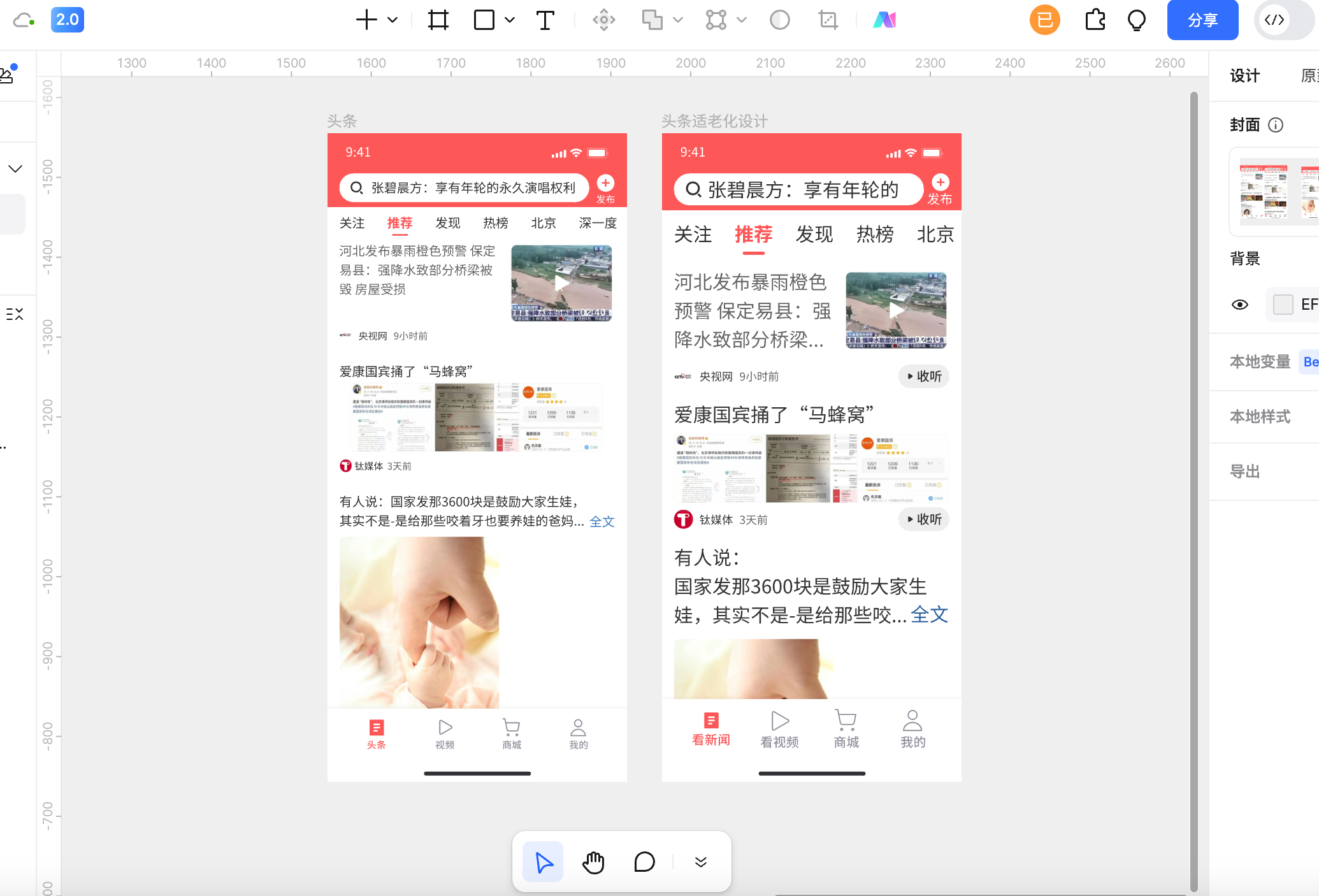This screenshot has height=896, width=1319.
Task: Select the hand pan tool
Action: [x=593, y=862]
